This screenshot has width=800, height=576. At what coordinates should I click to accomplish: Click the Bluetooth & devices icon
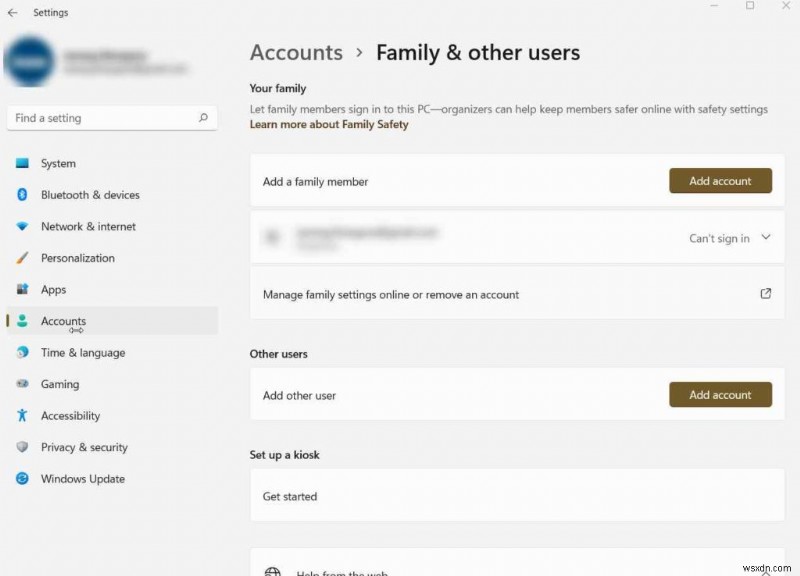click(22, 195)
